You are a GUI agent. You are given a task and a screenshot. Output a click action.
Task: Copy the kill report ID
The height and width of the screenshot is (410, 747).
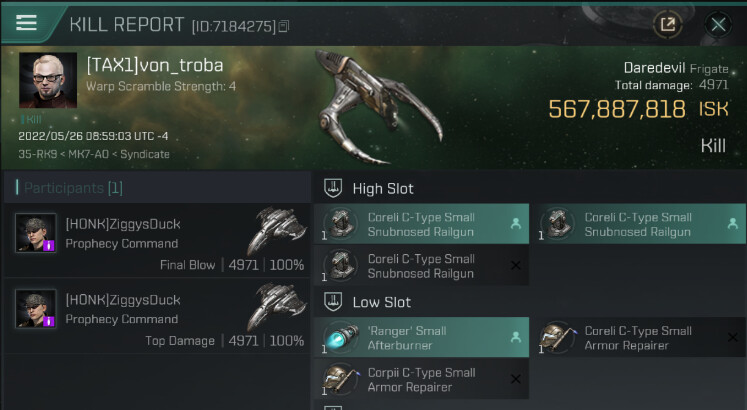tap(284, 26)
